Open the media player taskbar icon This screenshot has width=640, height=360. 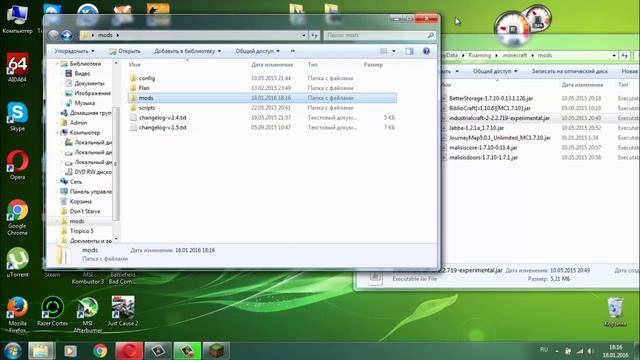pyautogui.click(x=70, y=351)
